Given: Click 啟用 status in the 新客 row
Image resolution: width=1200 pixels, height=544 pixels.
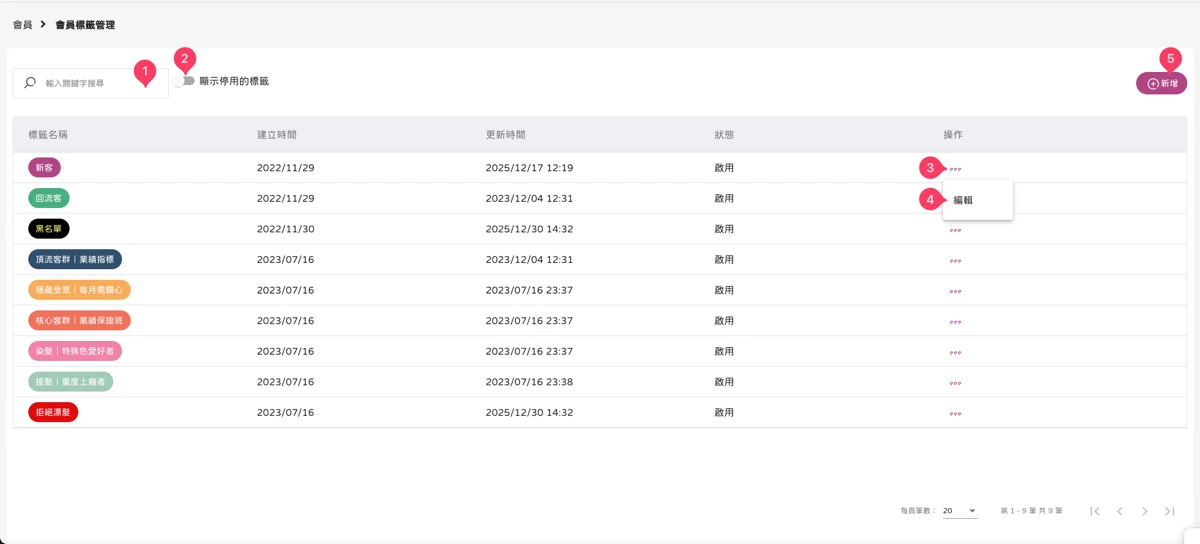Looking at the screenshot, I should coord(724,168).
